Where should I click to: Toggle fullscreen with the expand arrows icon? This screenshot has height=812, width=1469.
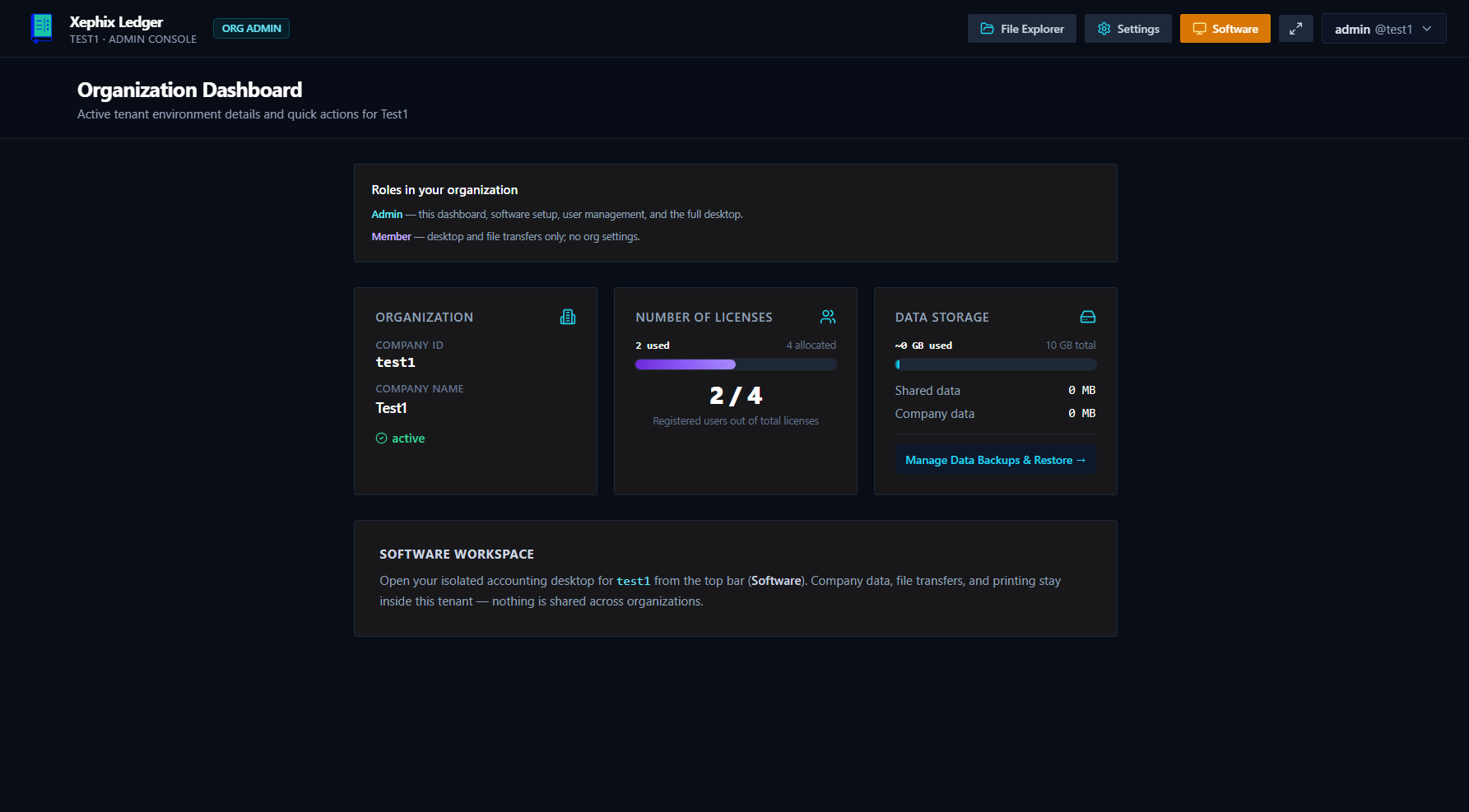(x=1295, y=29)
